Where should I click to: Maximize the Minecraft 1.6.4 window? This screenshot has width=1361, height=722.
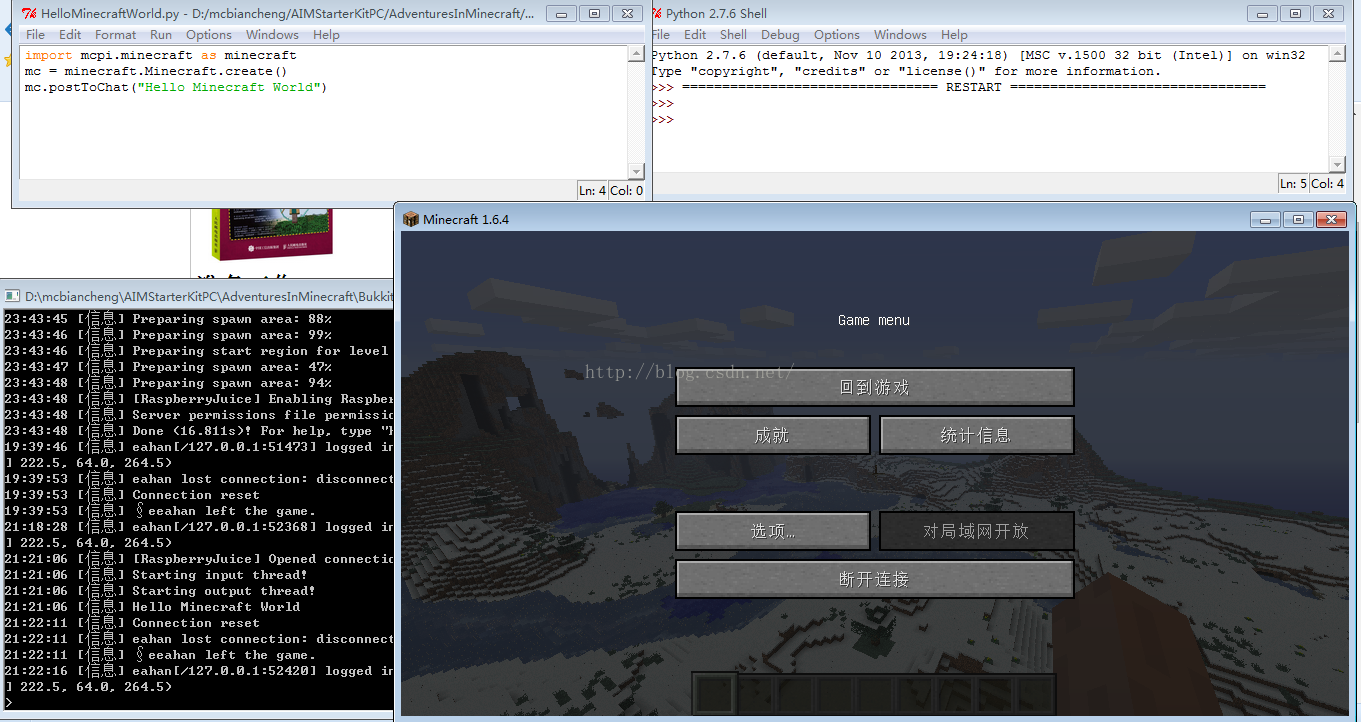(1298, 219)
